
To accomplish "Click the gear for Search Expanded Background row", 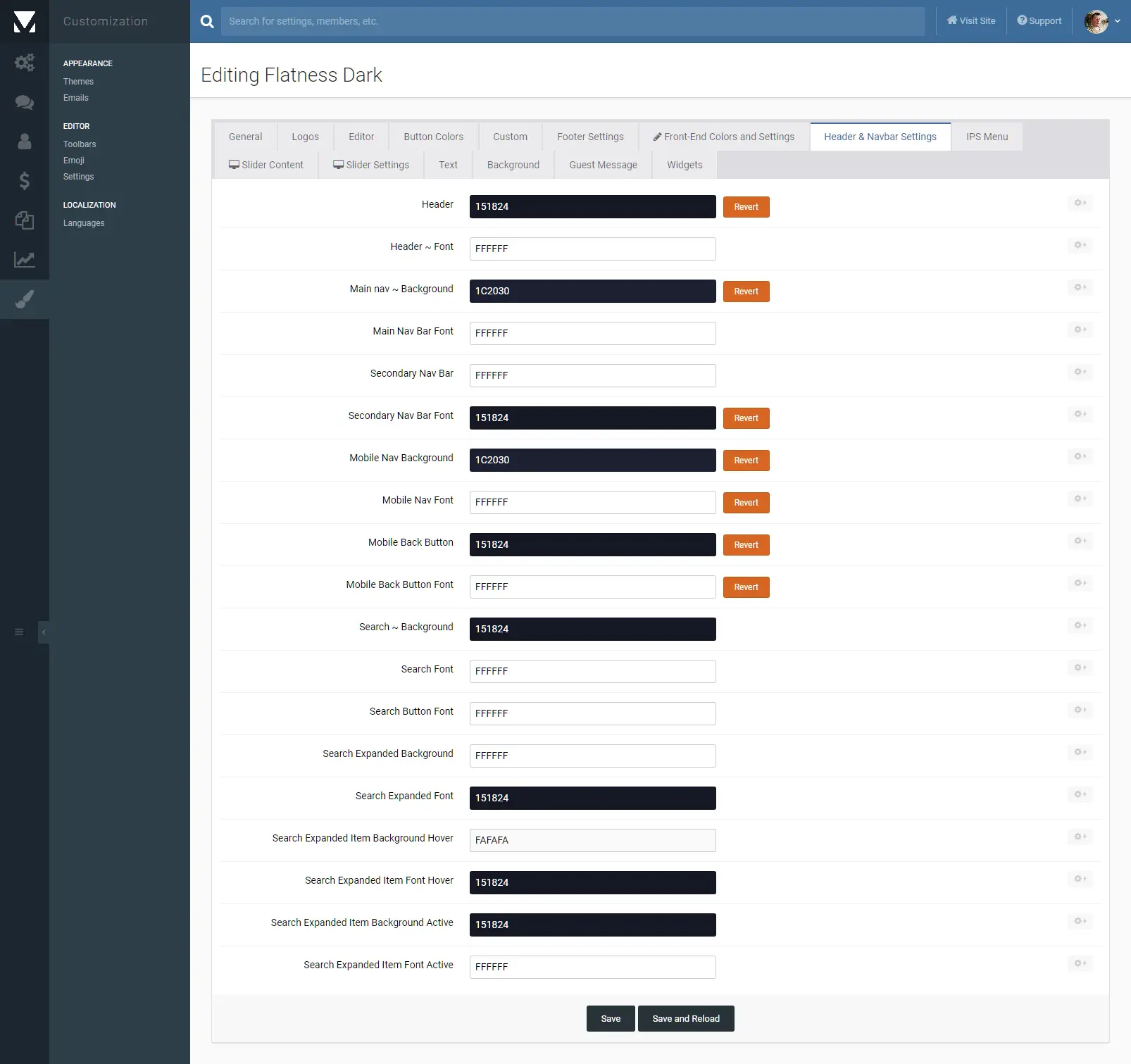I will click(1080, 752).
